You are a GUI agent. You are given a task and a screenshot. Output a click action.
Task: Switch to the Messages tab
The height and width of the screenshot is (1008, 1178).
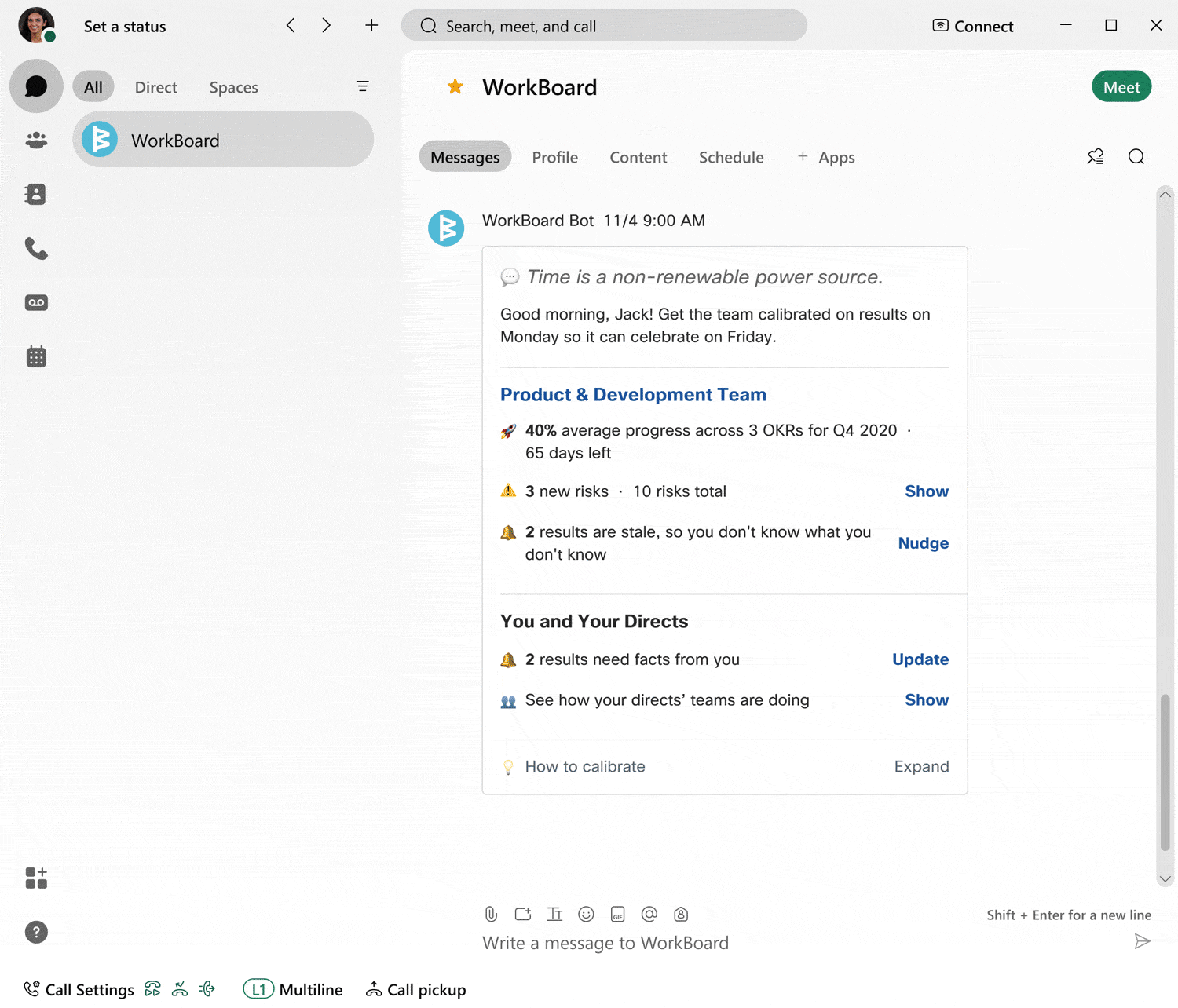[x=465, y=157]
